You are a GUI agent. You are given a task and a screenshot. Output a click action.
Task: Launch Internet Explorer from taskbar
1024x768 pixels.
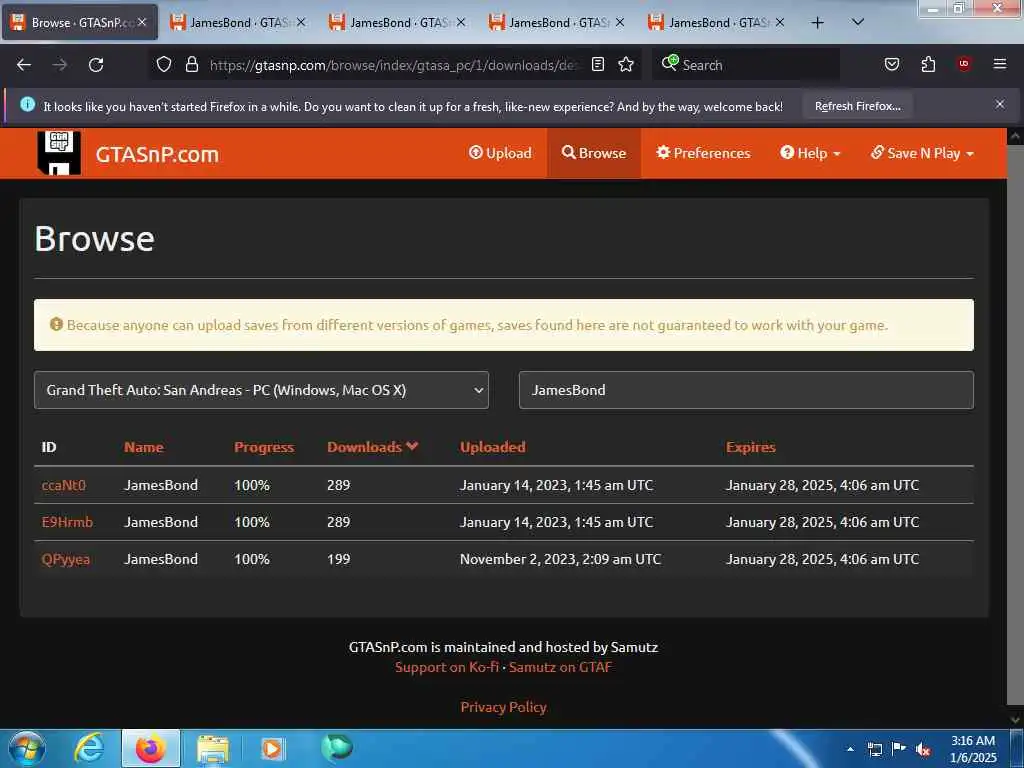click(x=89, y=748)
